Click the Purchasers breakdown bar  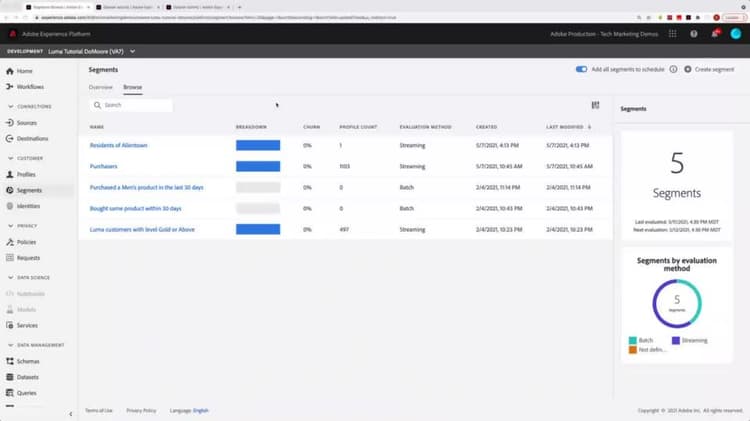(258, 166)
